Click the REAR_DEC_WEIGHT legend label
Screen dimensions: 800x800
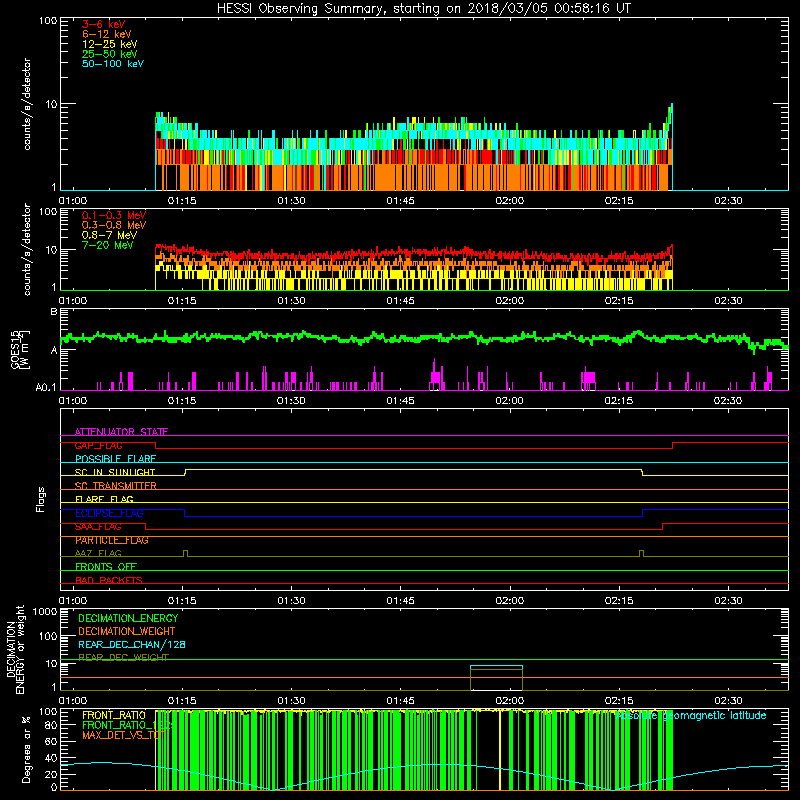(x=123, y=658)
